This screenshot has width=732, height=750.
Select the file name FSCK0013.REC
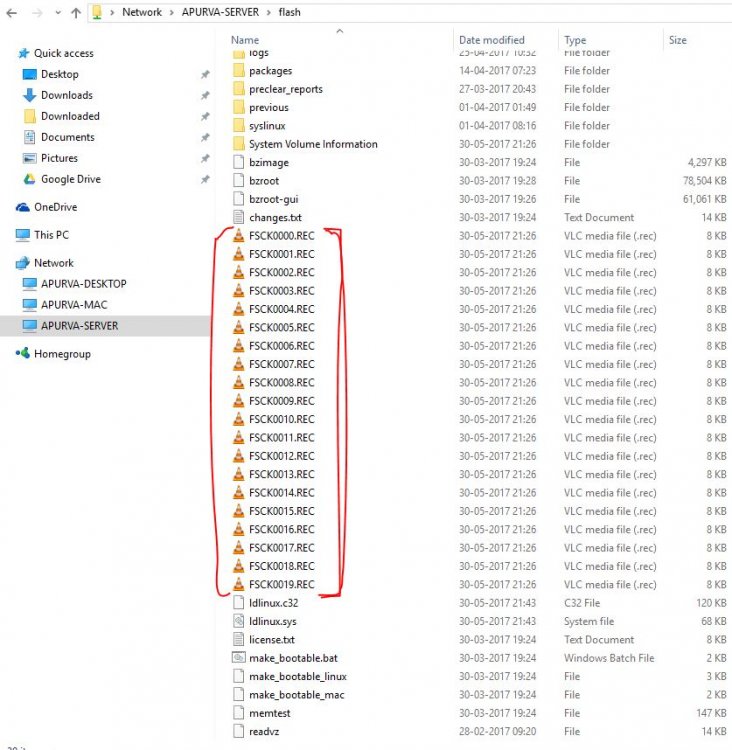282,474
